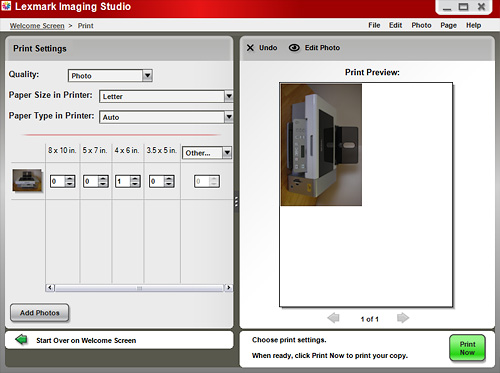Click the green Start Over arrow icon

pyautogui.click(x=22, y=340)
